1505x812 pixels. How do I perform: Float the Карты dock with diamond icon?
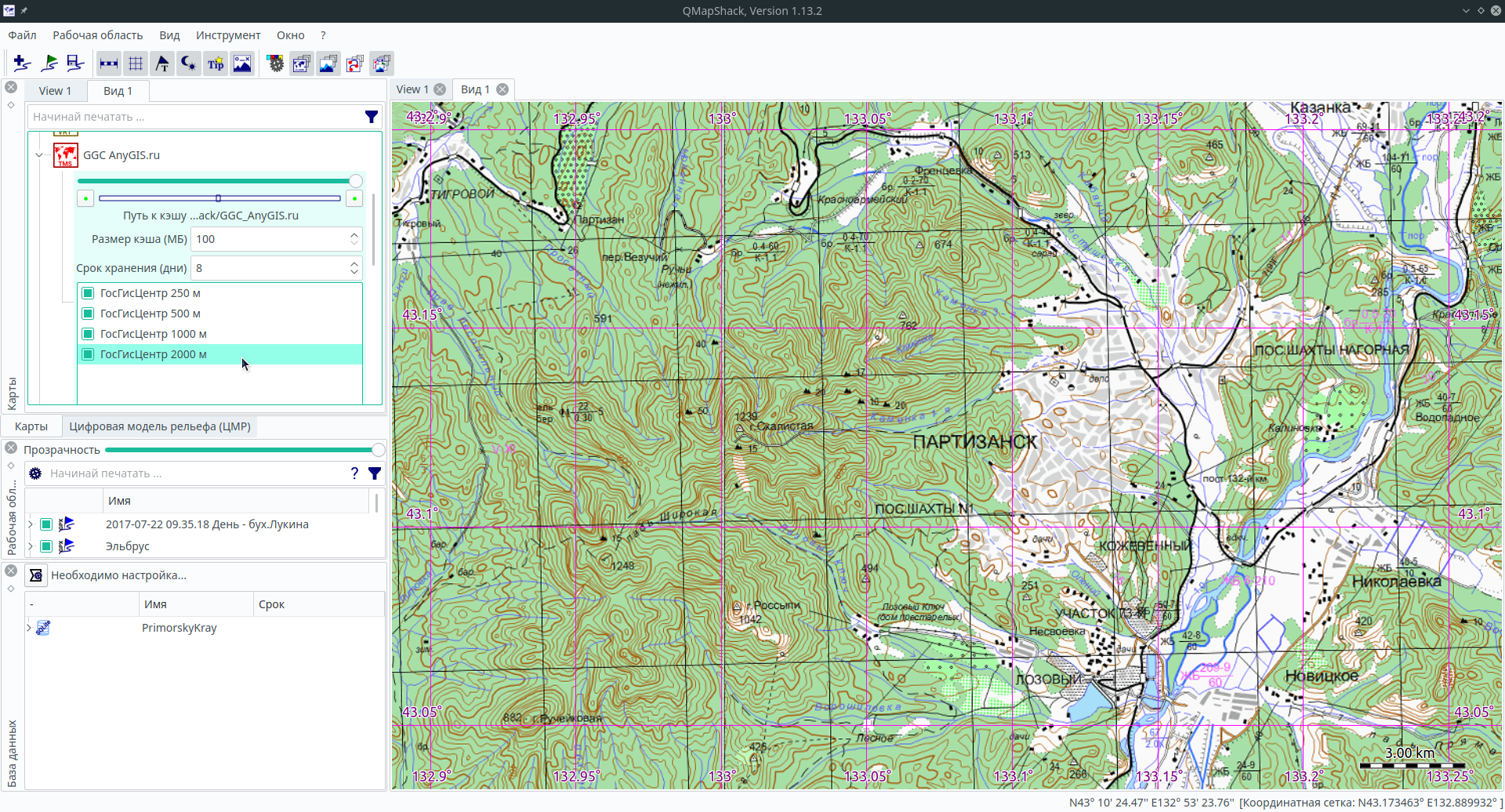pos(11,105)
